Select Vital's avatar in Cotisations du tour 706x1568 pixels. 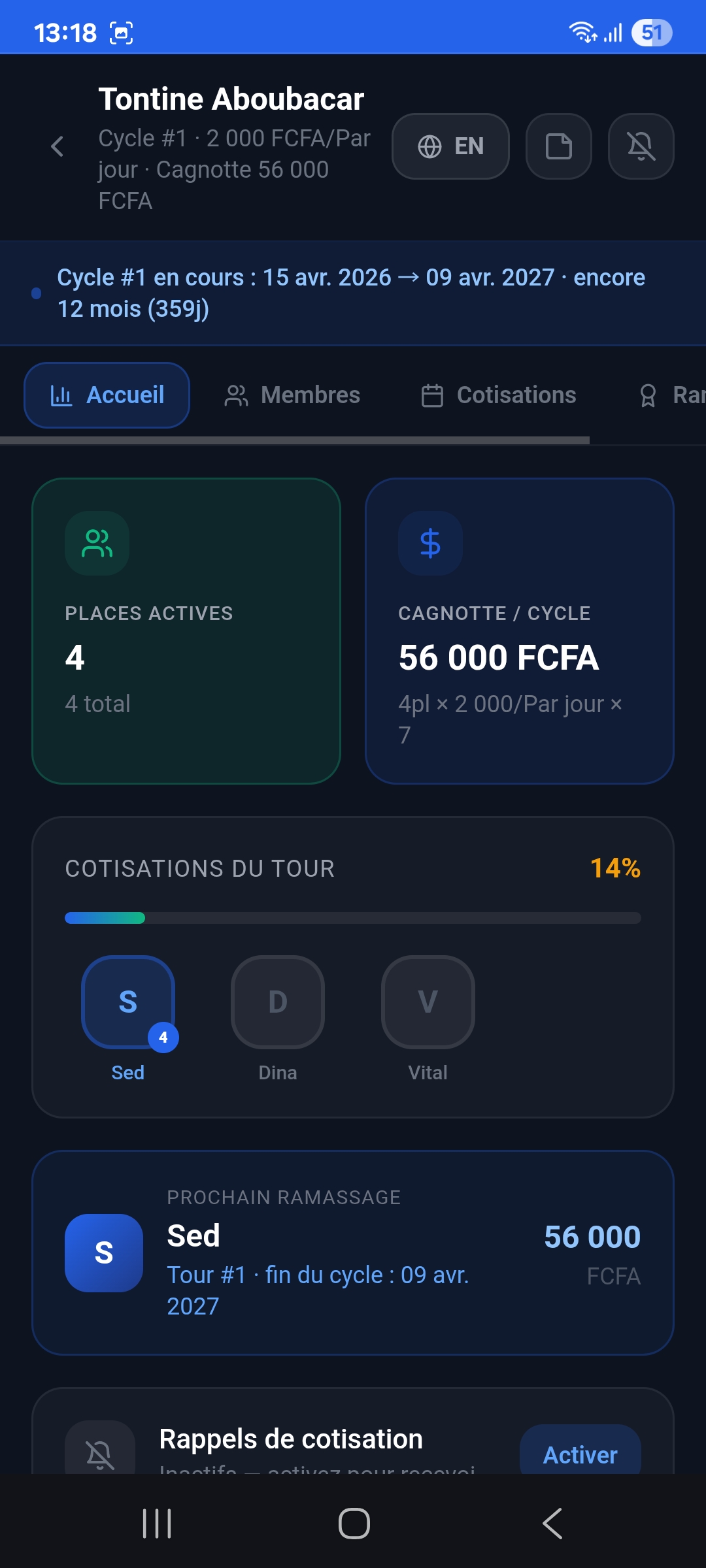428,1002
